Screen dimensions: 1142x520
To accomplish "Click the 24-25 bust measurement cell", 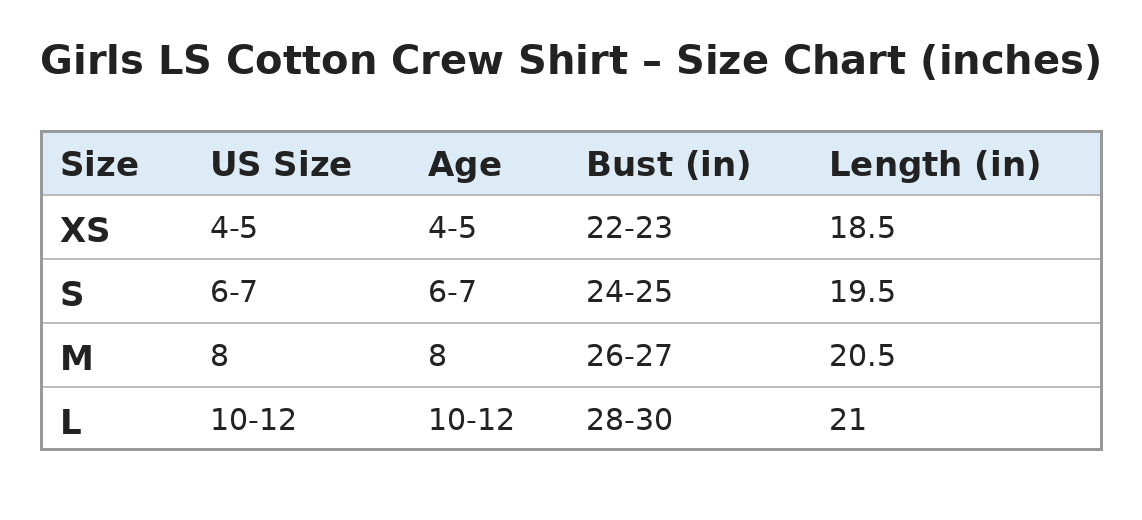I will click(629, 293).
